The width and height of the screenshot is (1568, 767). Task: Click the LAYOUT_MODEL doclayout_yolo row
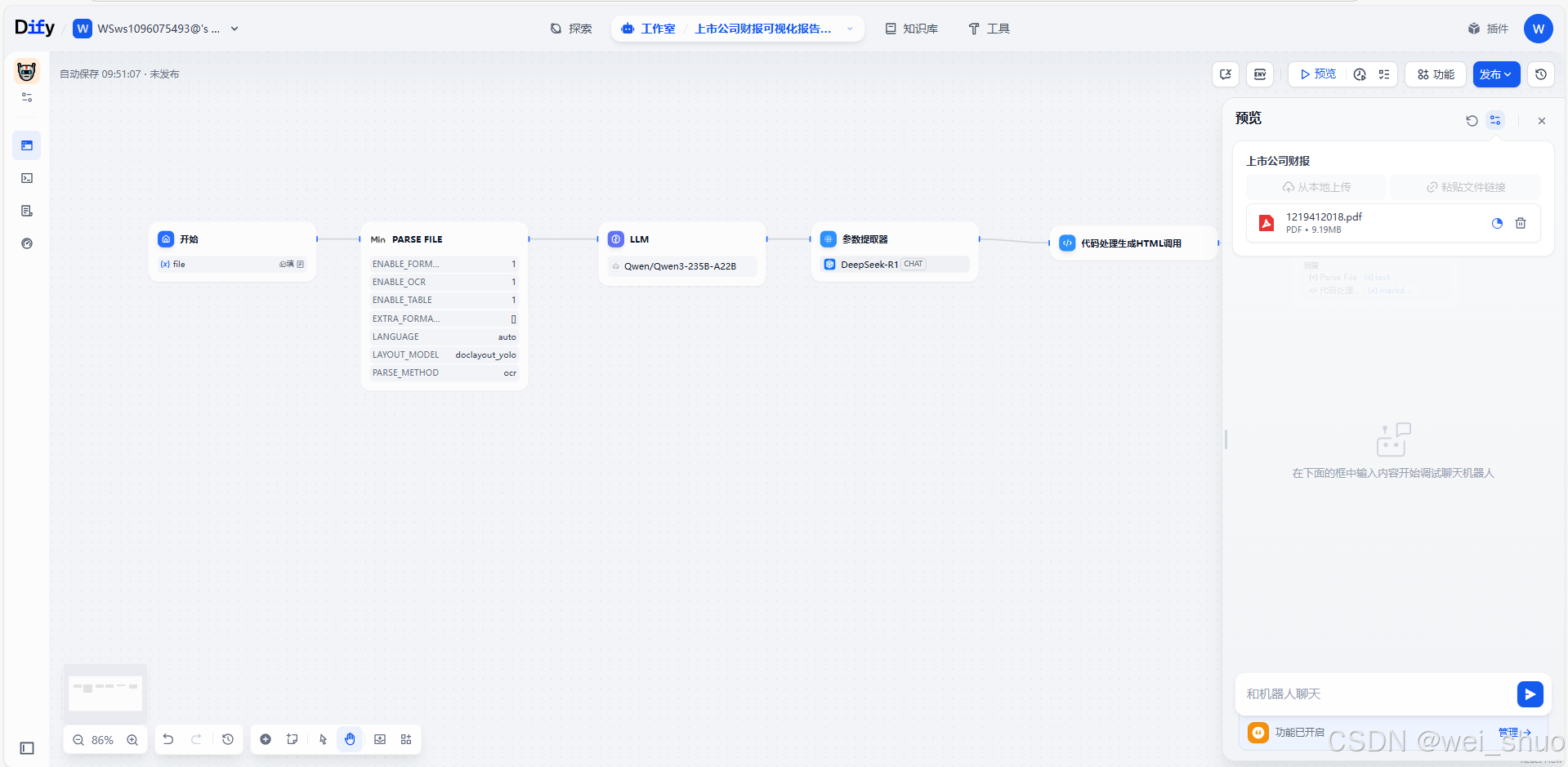pos(444,355)
